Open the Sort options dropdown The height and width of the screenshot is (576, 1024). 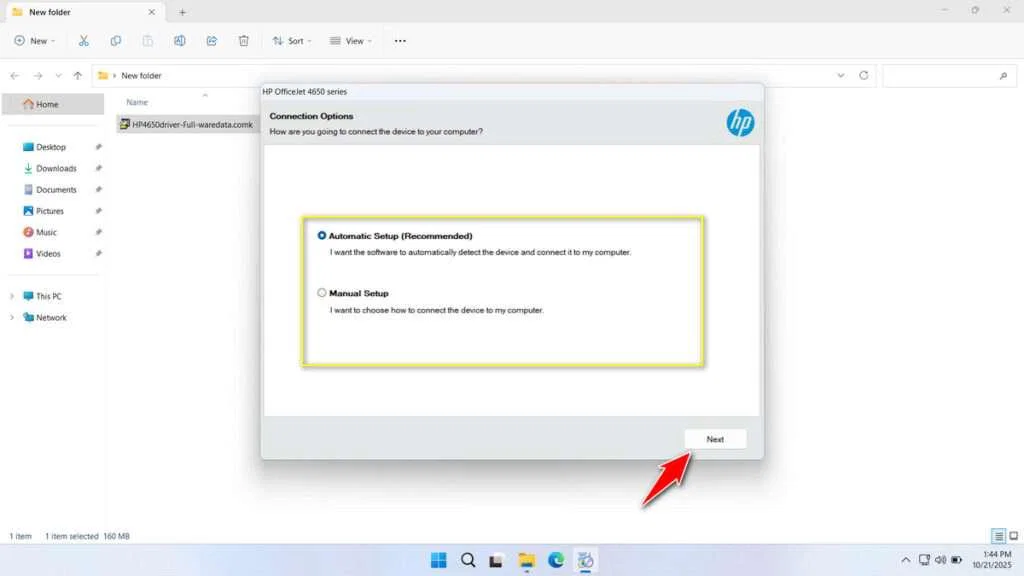click(291, 40)
